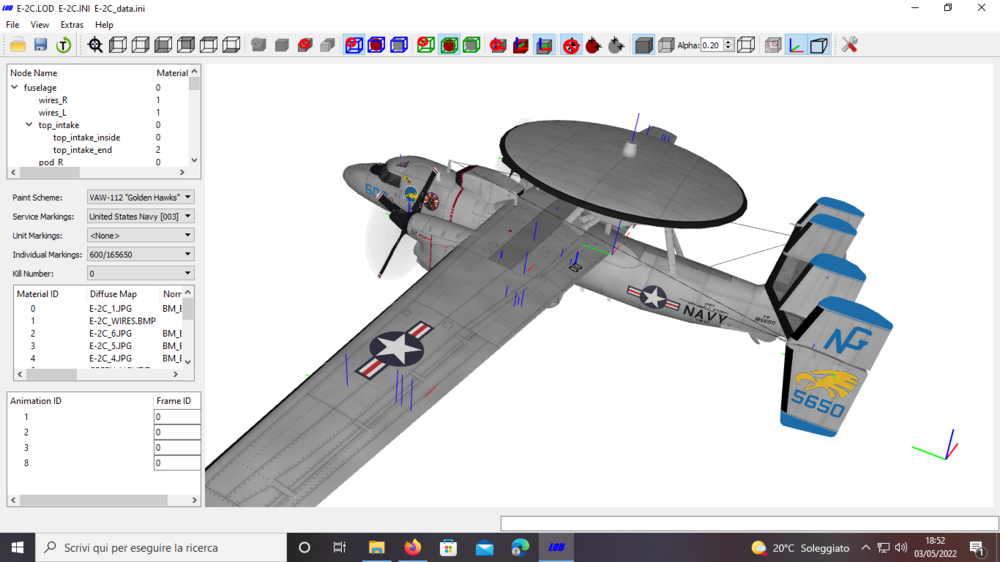
Task: Open the Paint Scheme dropdown
Action: (140, 197)
